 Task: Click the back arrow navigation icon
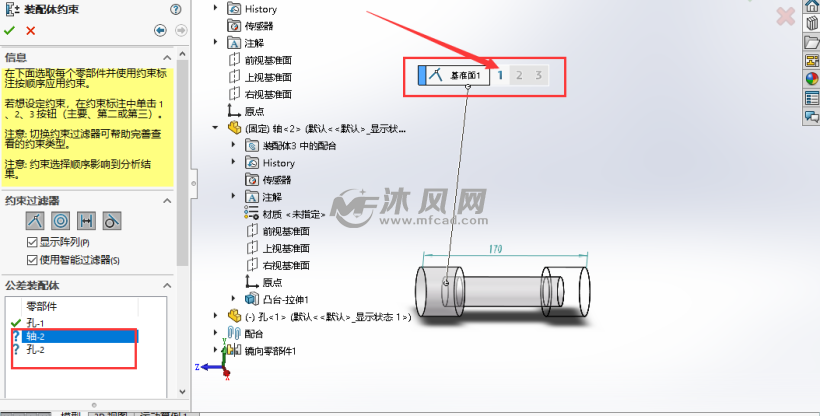pos(160,30)
